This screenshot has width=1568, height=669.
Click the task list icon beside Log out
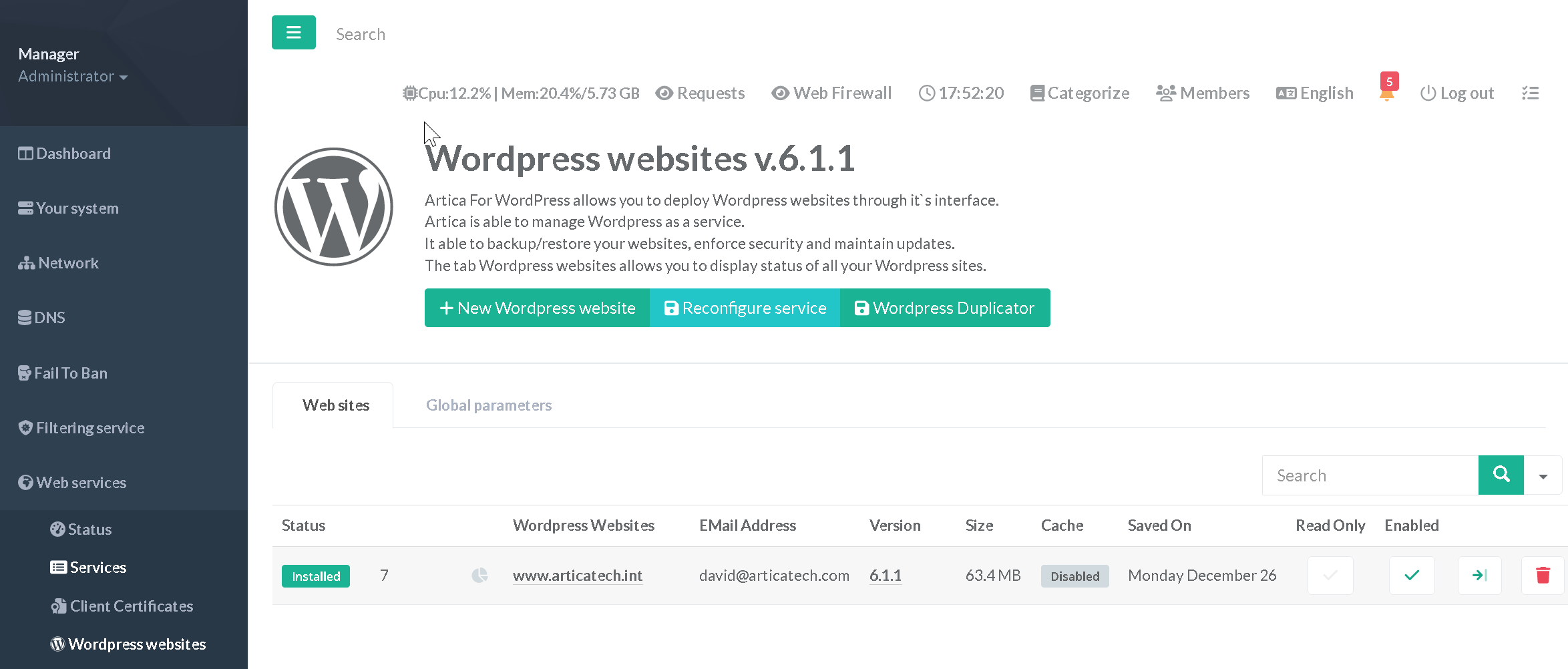(1530, 93)
